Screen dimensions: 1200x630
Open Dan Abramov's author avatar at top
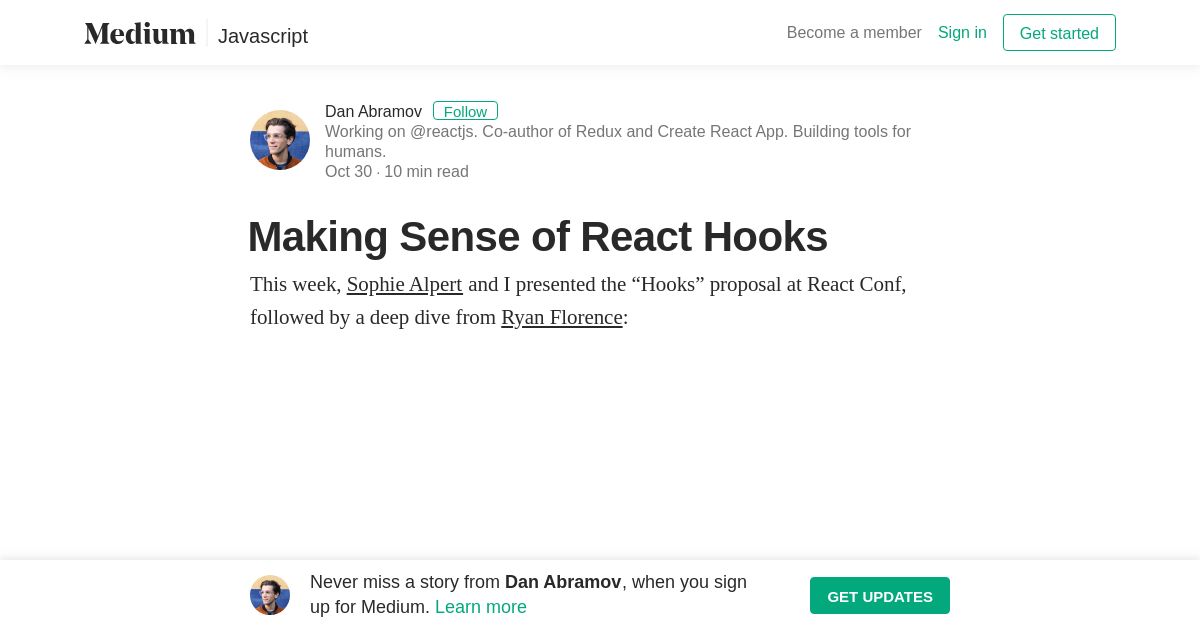tap(280, 140)
